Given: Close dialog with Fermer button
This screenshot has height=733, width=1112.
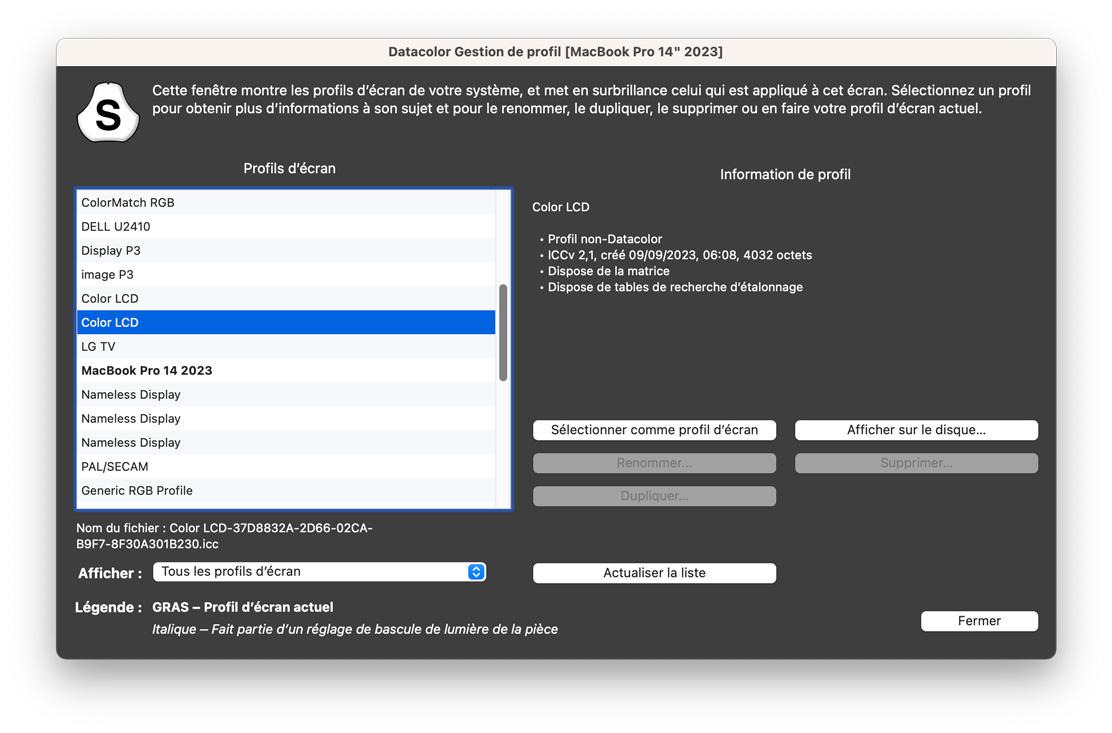Looking at the screenshot, I should point(979,621).
